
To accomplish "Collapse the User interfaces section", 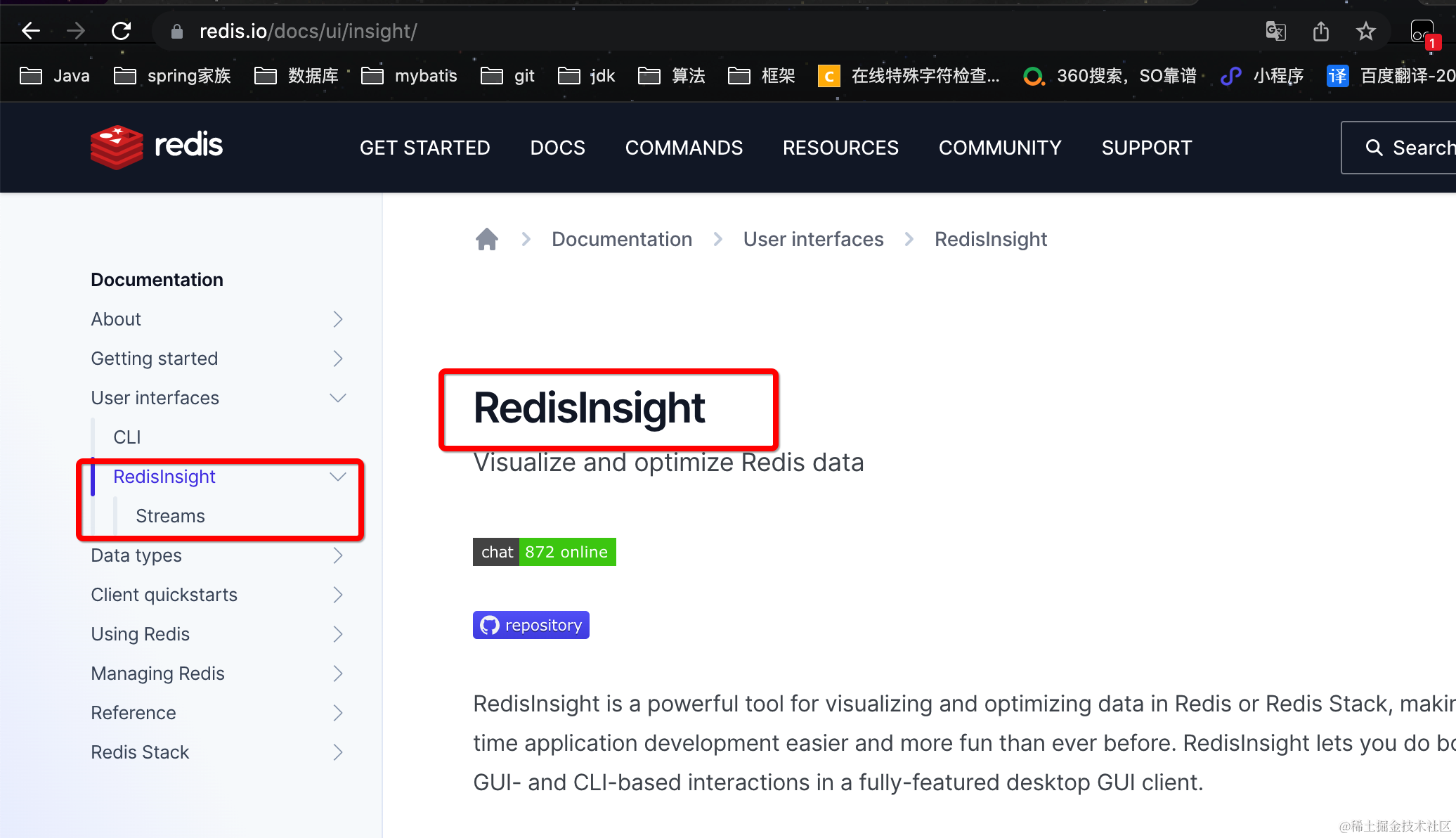I will tap(338, 398).
